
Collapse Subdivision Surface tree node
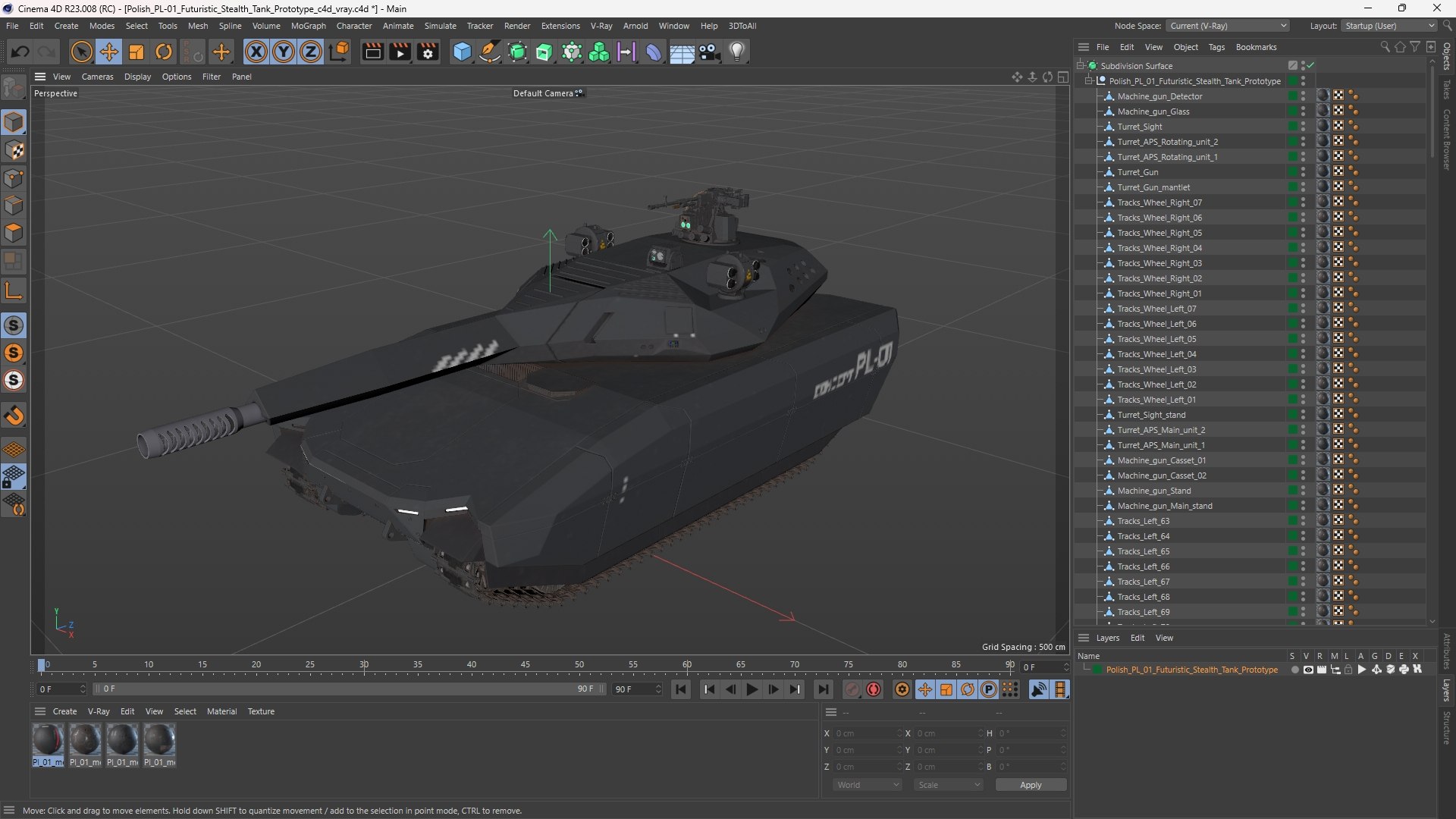[1080, 66]
